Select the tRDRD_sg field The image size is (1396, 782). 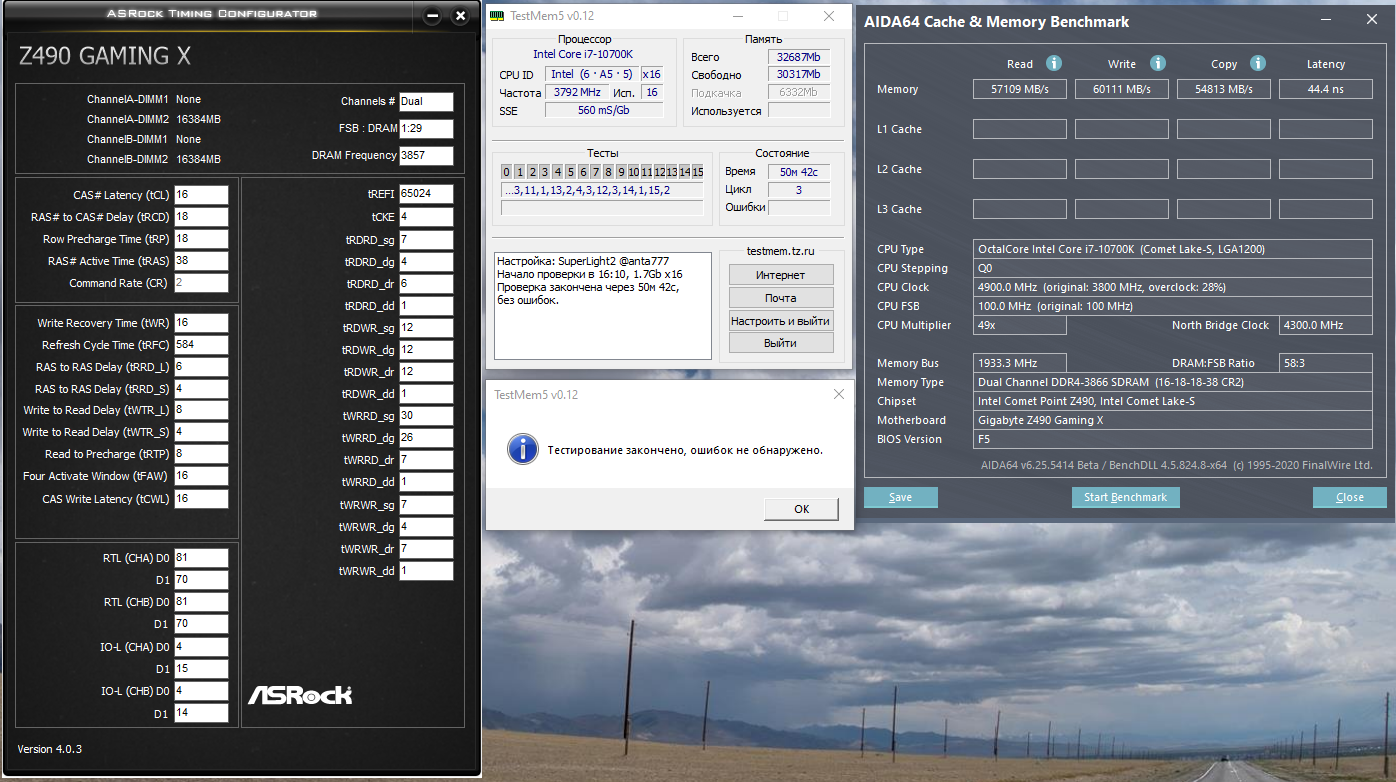pos(426,240)
